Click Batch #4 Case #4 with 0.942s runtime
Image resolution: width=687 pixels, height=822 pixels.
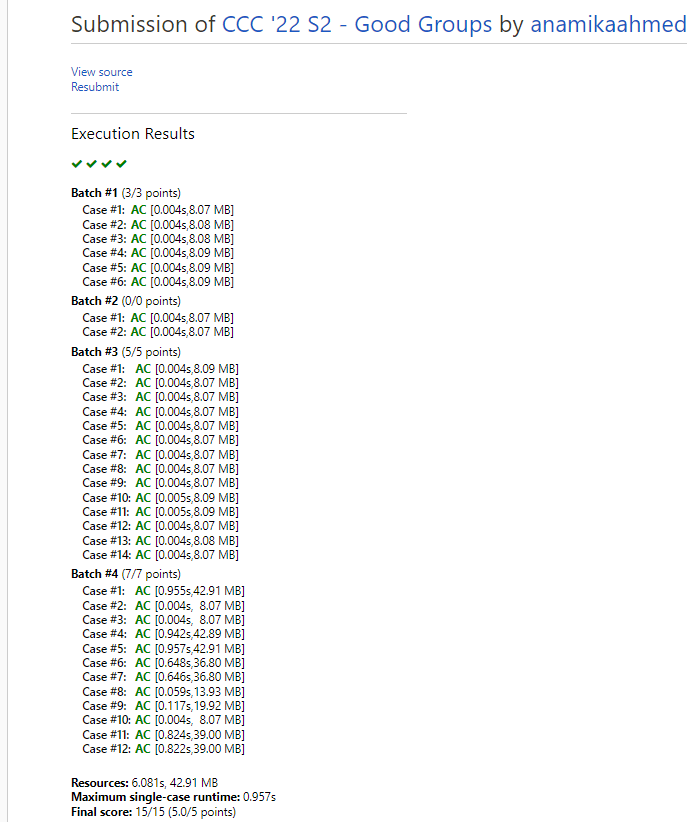[x=164, y=634]
